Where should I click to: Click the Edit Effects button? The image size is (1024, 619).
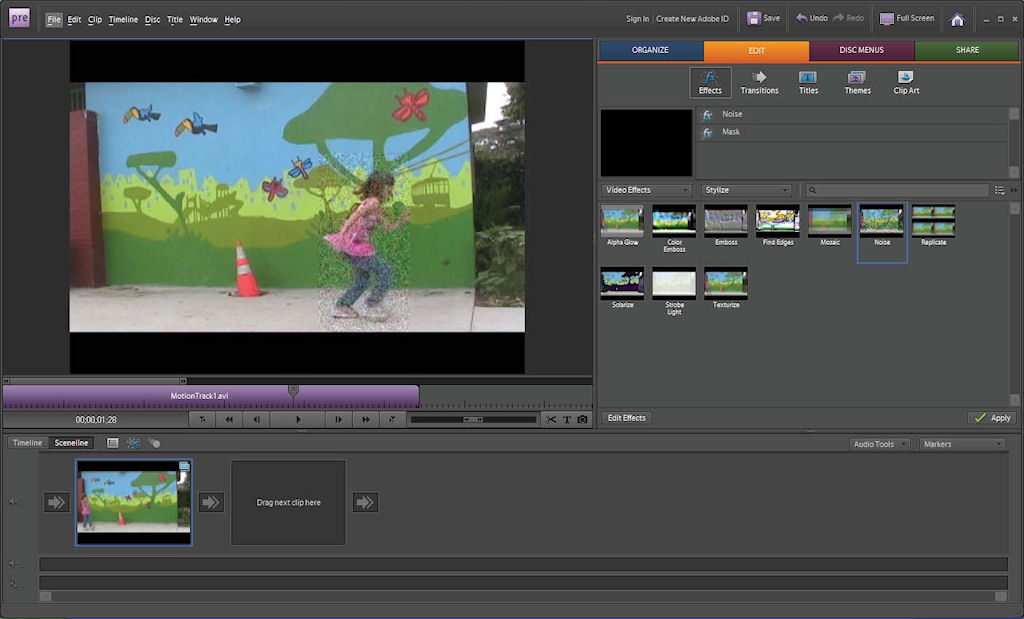pyautogui.click(x=627, y=418)
